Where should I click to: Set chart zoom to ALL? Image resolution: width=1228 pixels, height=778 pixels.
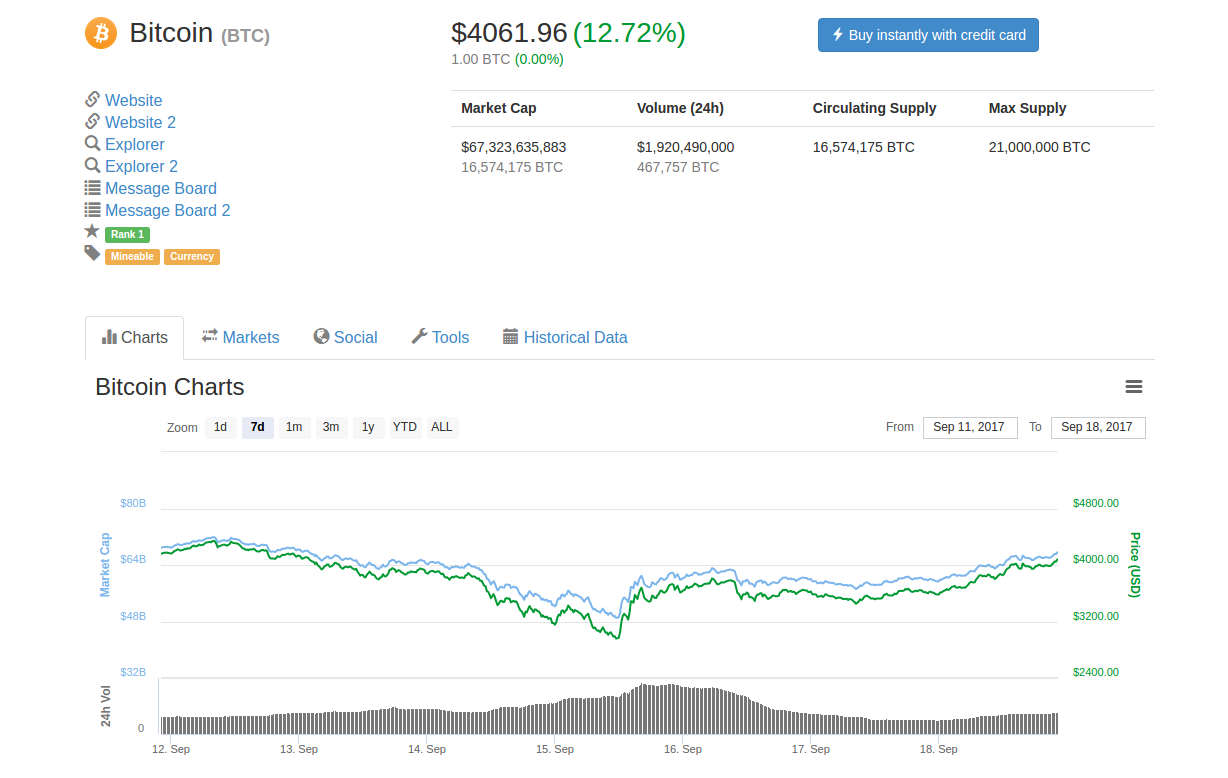click(x=442, y=427)
